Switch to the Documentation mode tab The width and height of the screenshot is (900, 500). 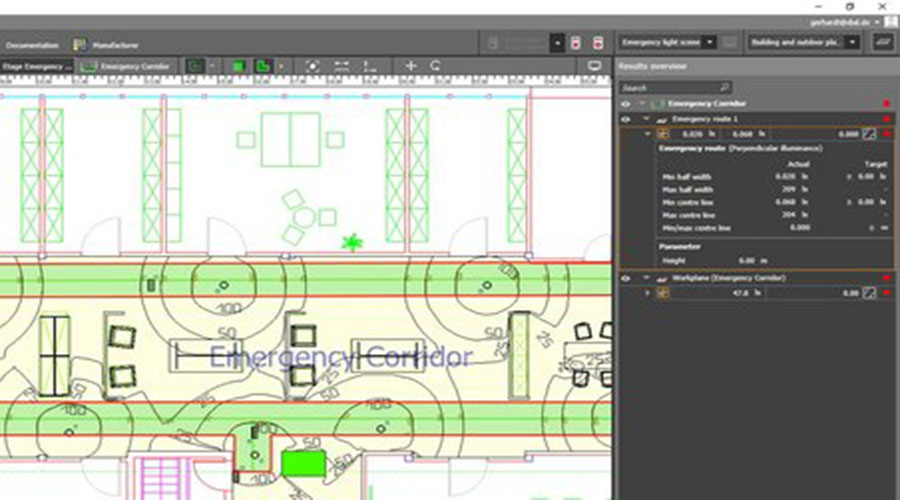pos(31,45)
